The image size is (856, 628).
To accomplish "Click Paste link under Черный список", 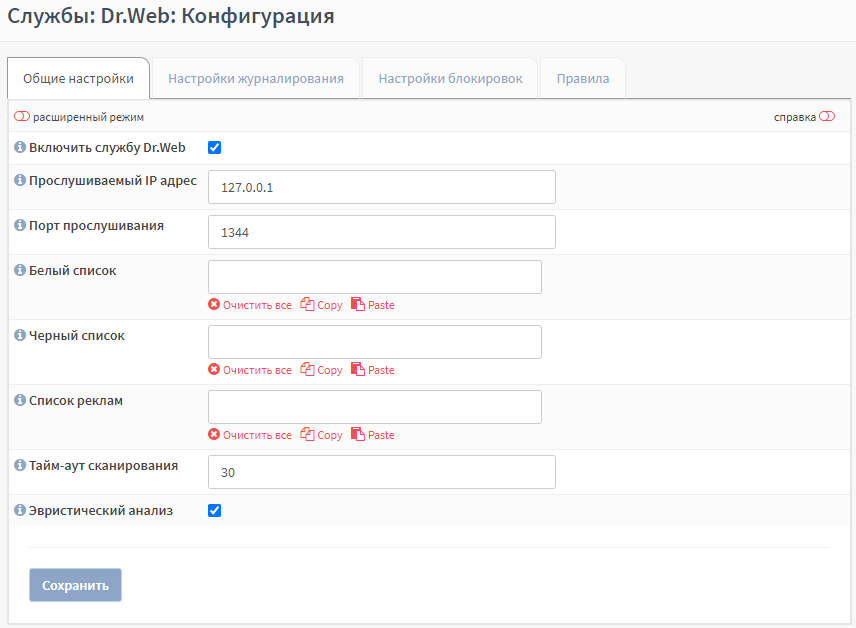I will coord(381,370).
